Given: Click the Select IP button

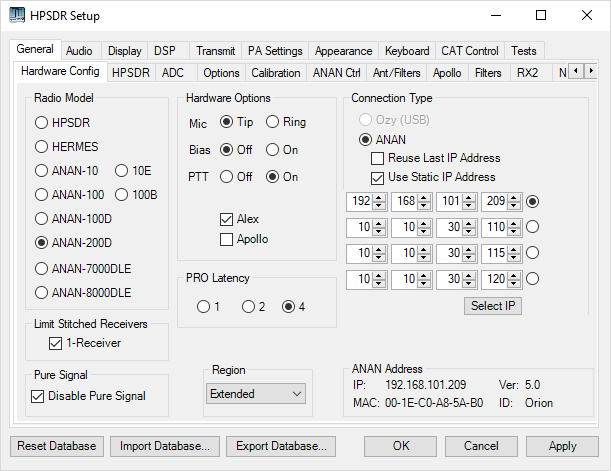Looking at the screenshot, I should pos(493,306).
